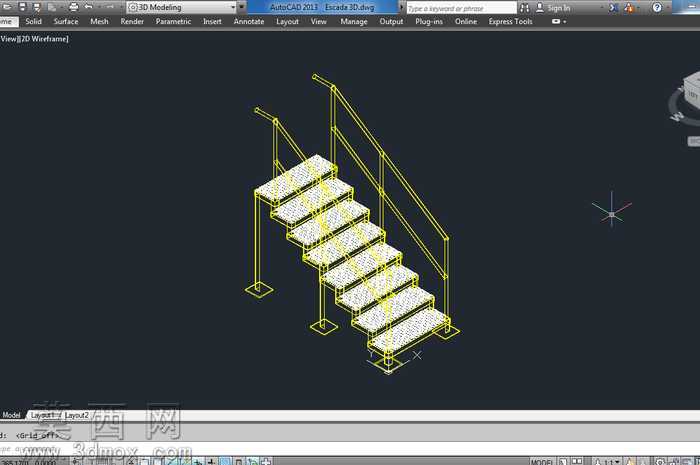
Task: Click the Autodesk 360 triangle icon
Action: [x=629, y=8]
